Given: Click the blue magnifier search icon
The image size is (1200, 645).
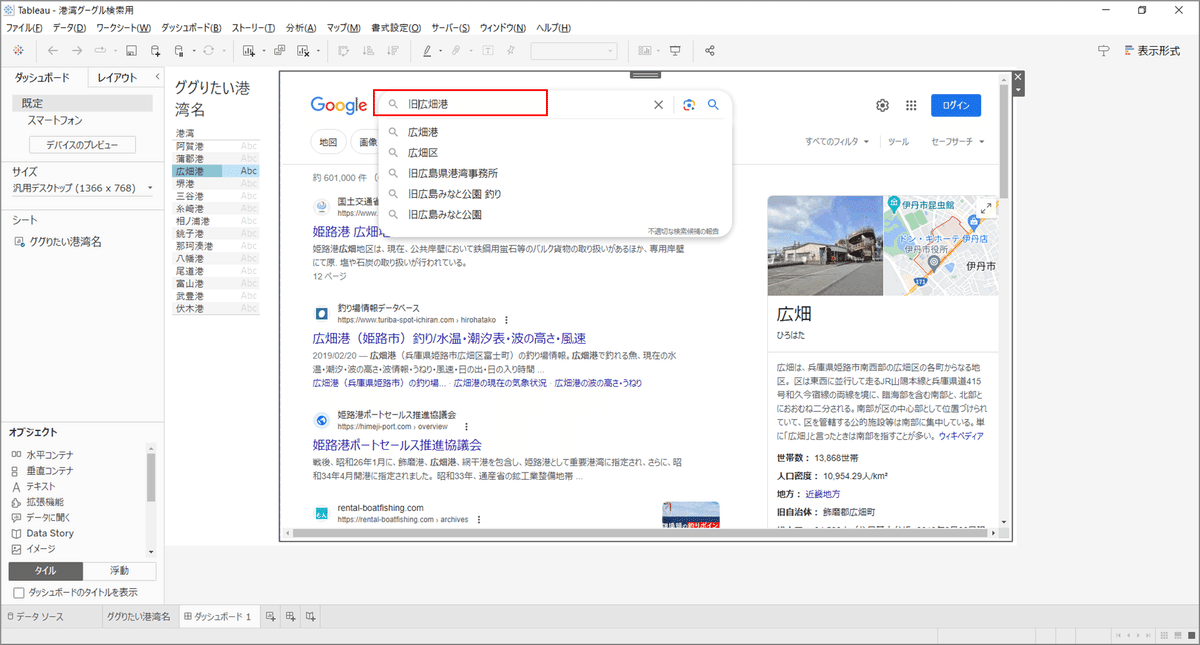Looking at the screenshot, I should pyautogui.click(x=713, y=104).
